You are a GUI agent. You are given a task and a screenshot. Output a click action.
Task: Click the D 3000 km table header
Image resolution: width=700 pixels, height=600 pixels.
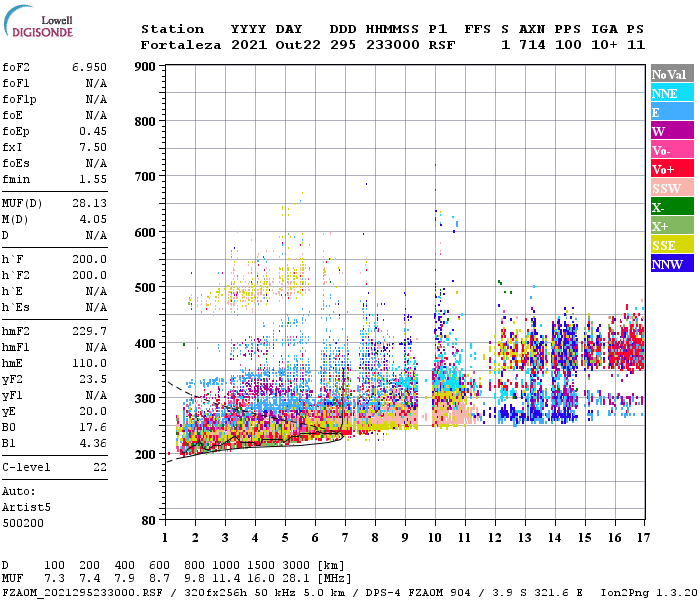[296, 566]
